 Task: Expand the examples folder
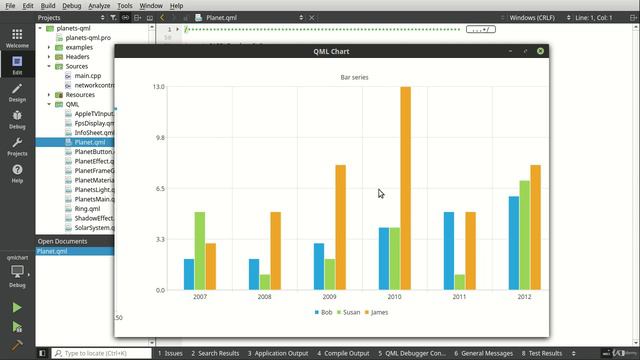[x=49, y=47]
